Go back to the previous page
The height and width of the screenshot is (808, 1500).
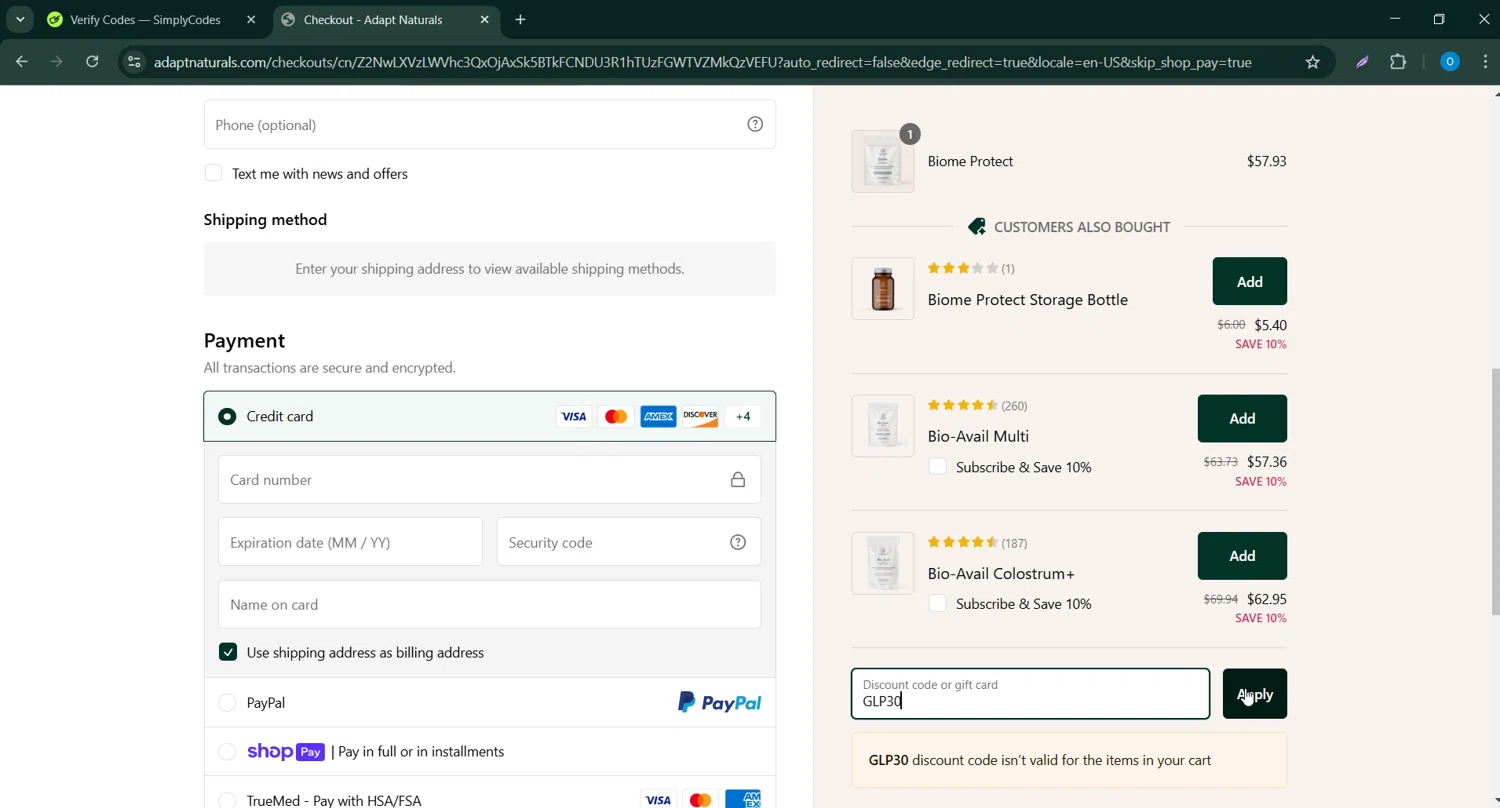click(x=22, y=62)
